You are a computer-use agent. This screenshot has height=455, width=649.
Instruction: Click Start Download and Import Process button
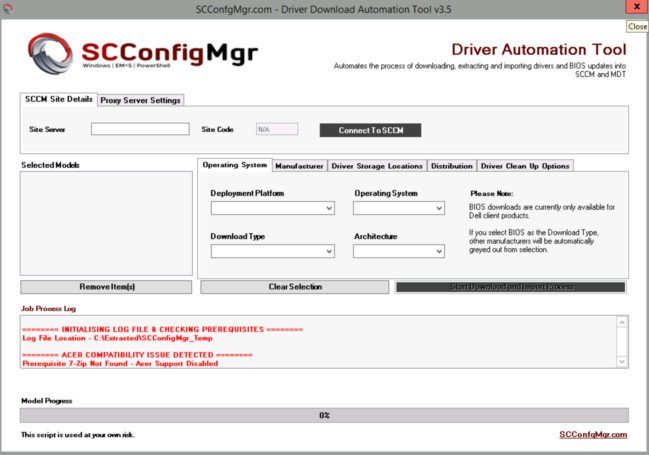(511, 287)
